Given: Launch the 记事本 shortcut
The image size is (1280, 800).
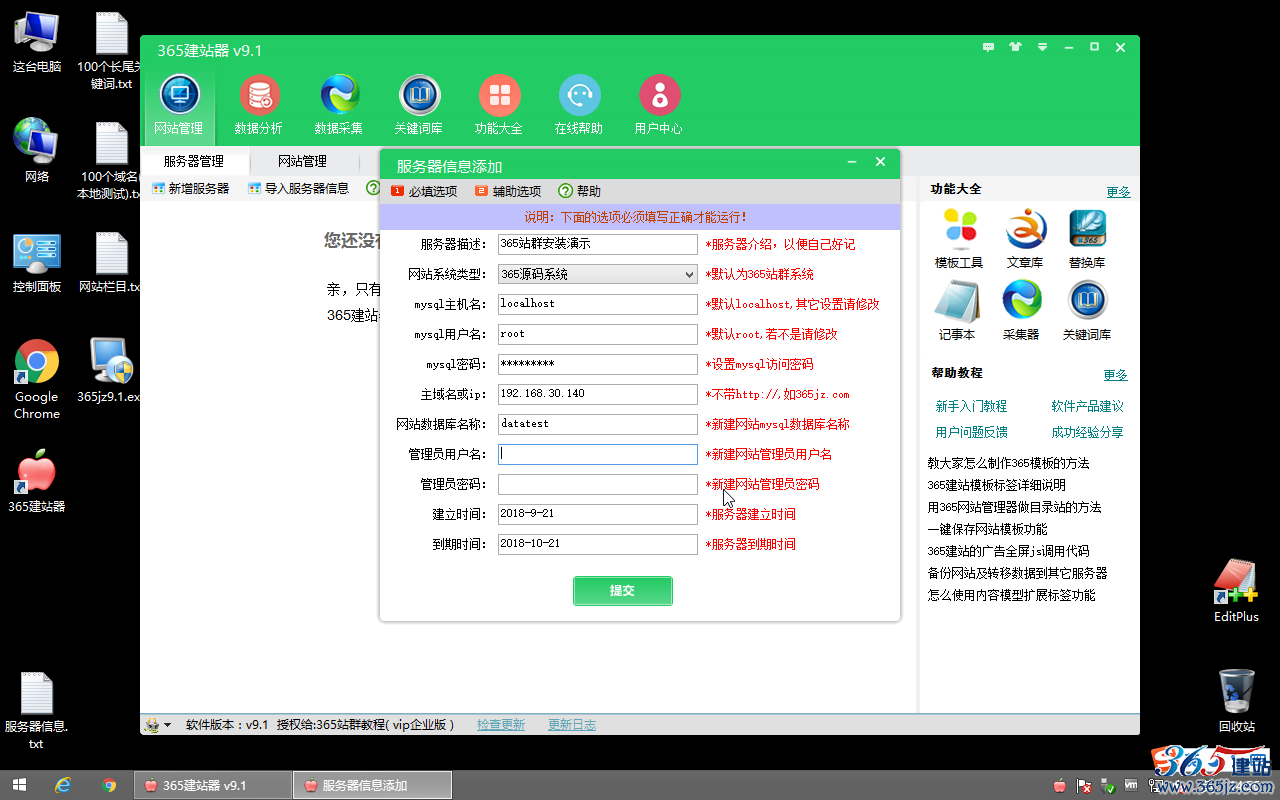Looking at the screenshot, I should pyautogui.click(x=957, y=310).
